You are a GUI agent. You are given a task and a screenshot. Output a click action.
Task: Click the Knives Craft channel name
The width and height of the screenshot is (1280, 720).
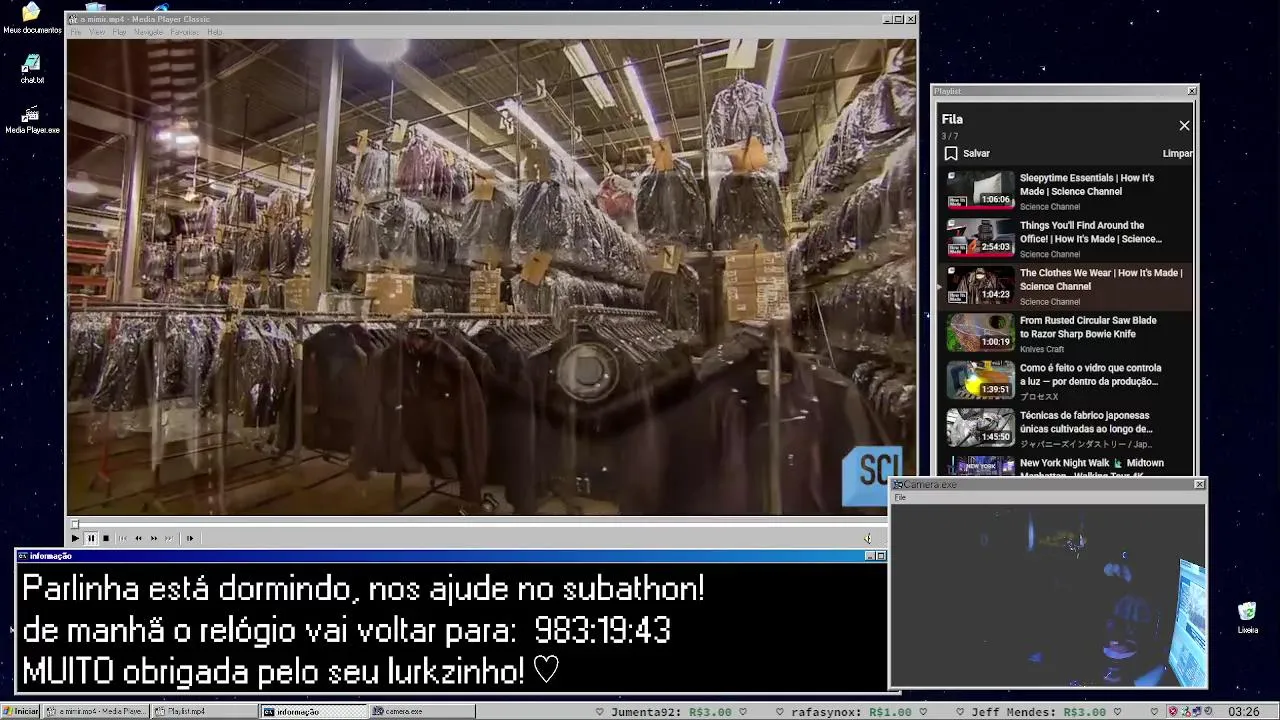pyautogui.click(x=1042, y=349)
